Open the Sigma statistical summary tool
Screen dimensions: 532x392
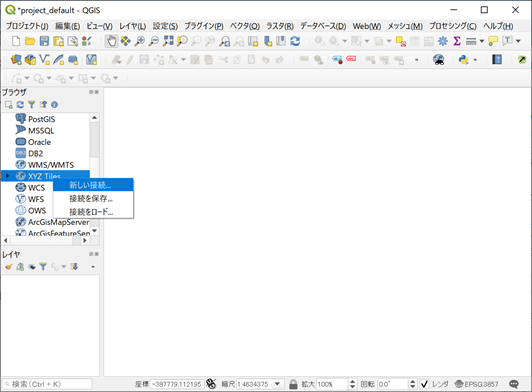pos(457,41)
